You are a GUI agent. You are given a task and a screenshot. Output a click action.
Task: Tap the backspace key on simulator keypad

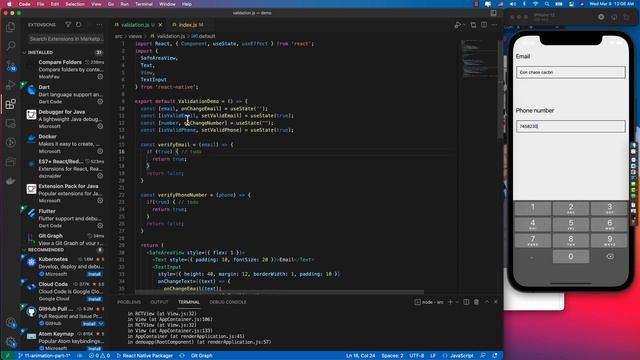click(610, 256)
